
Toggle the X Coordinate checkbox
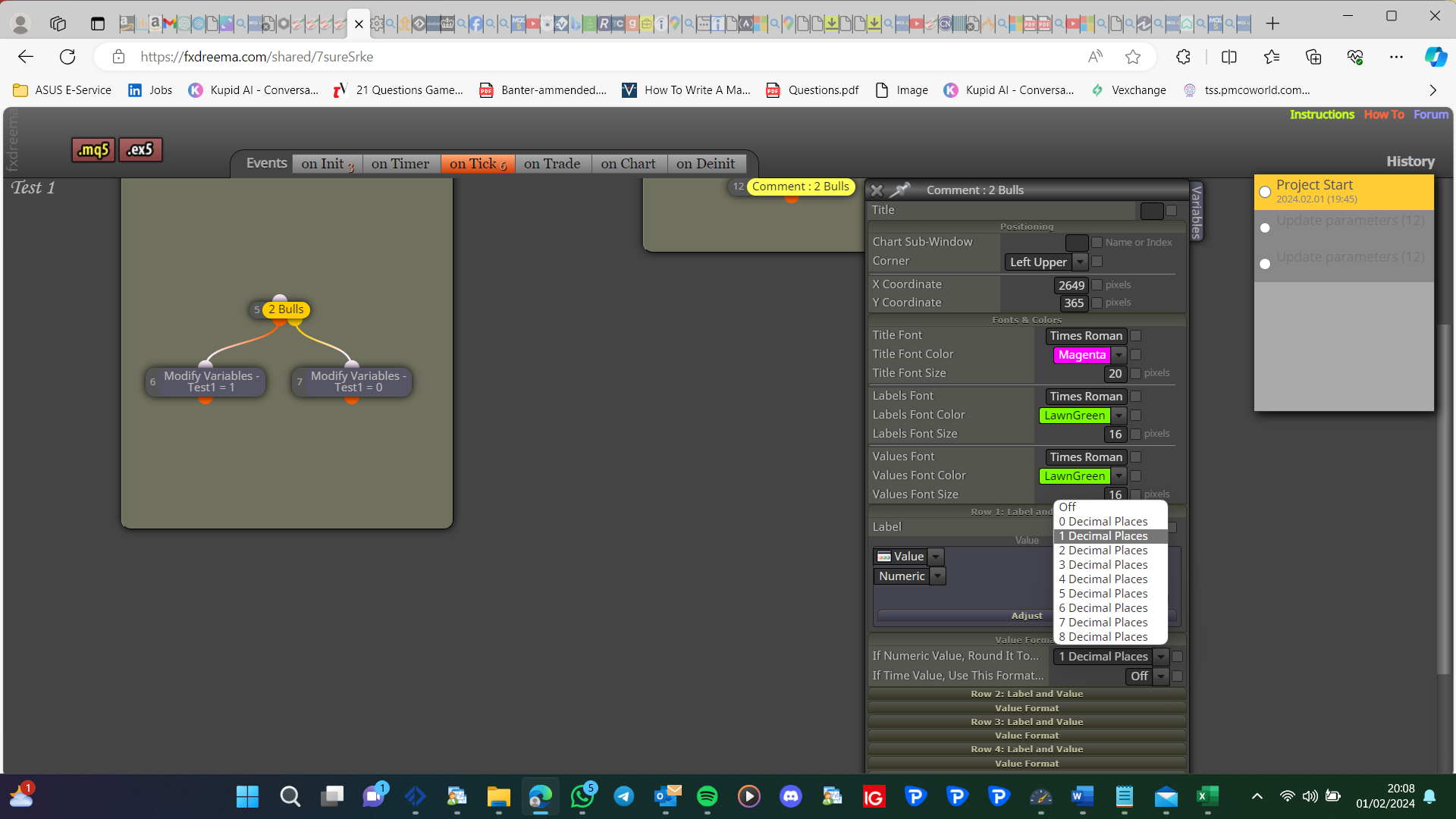click(x=1097, y=285)
